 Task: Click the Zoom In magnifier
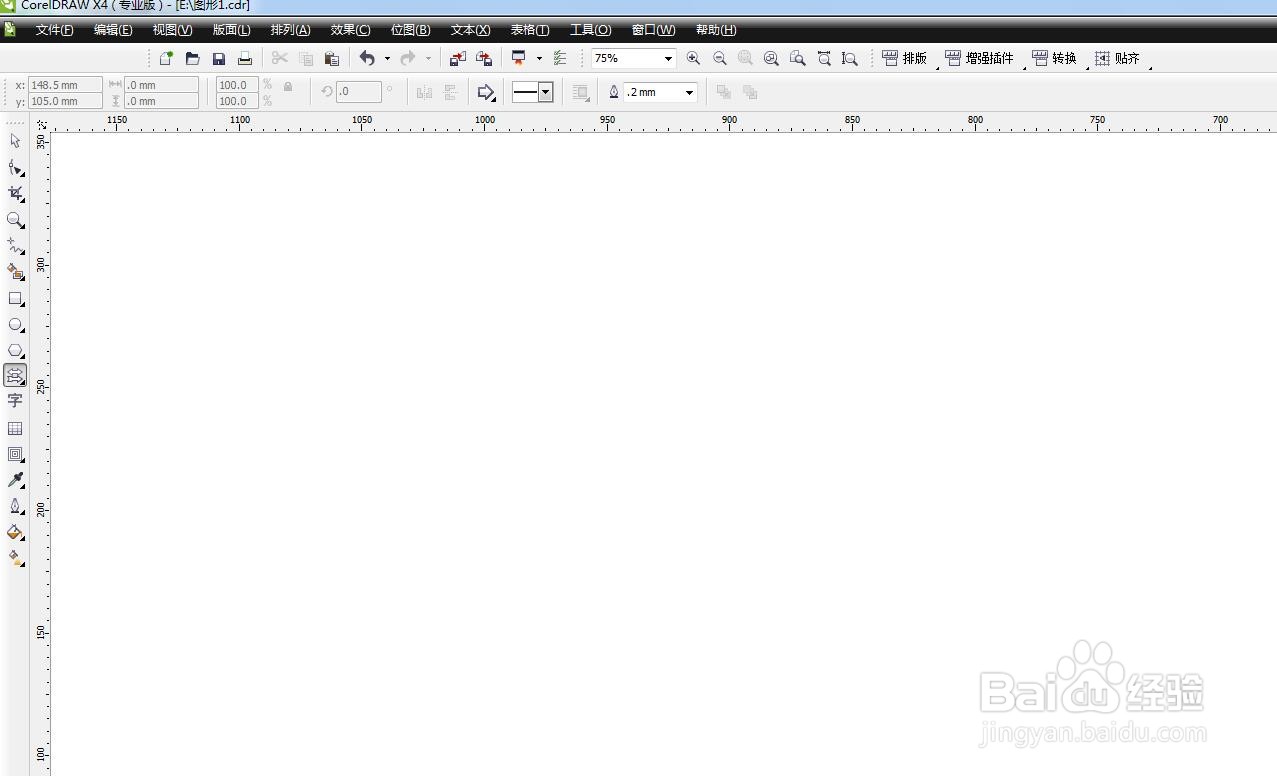click(x=693, y=59)
